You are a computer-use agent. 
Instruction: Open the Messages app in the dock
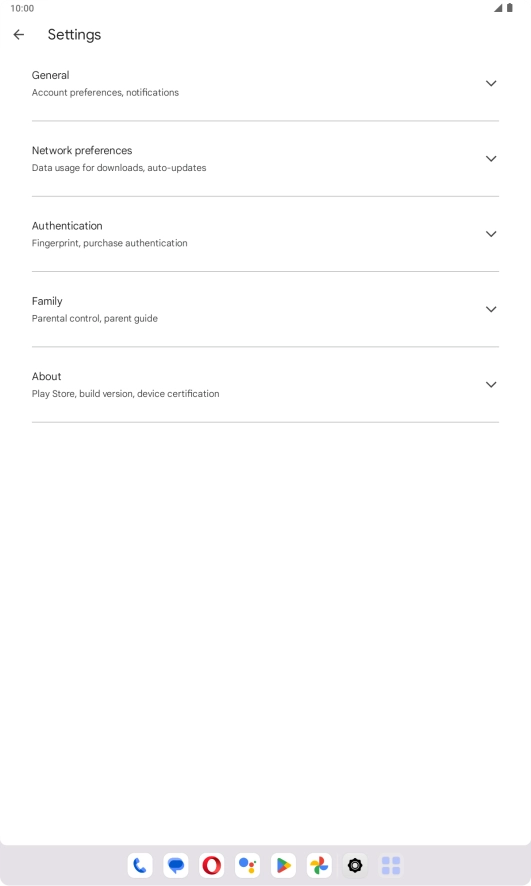pos(176,865)
